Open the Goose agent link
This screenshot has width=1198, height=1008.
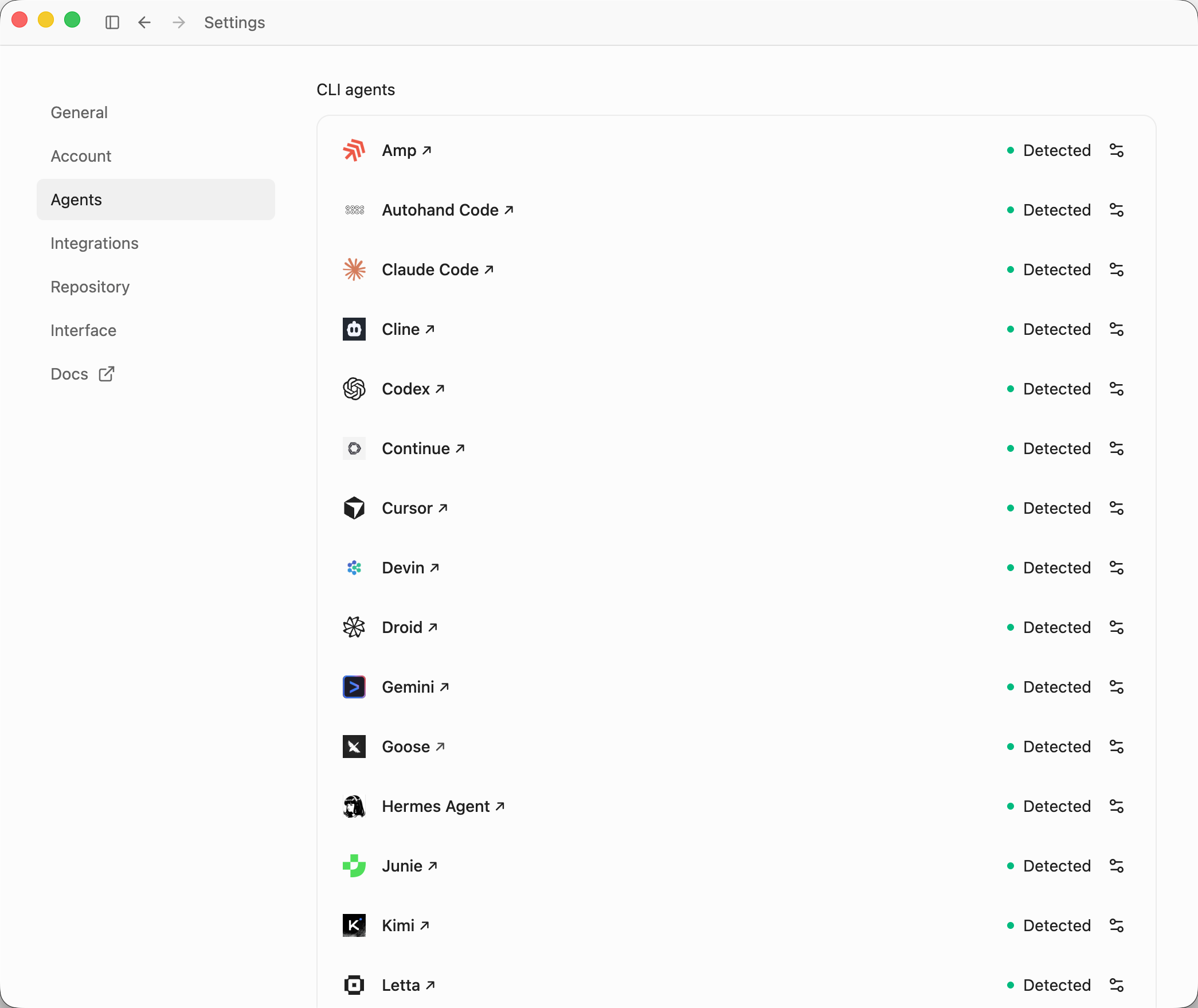pyautogui.click(x=413, y=747)
